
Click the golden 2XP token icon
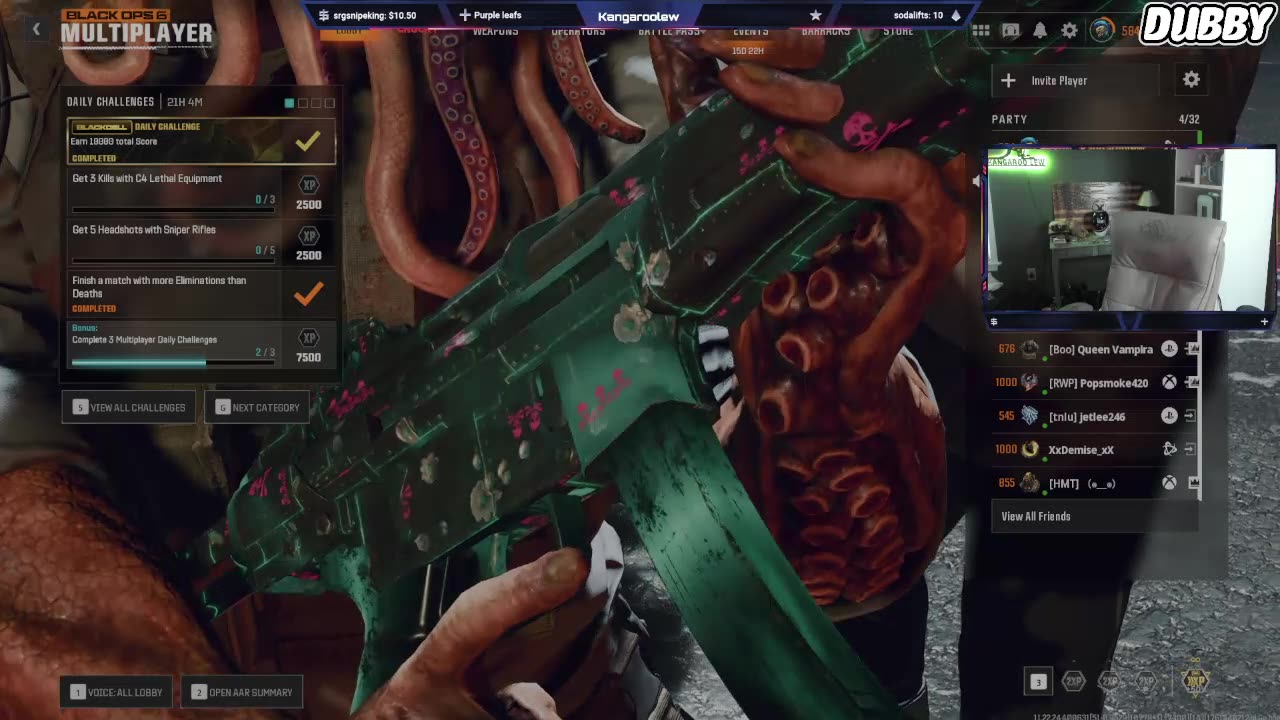coord(1196,680)
